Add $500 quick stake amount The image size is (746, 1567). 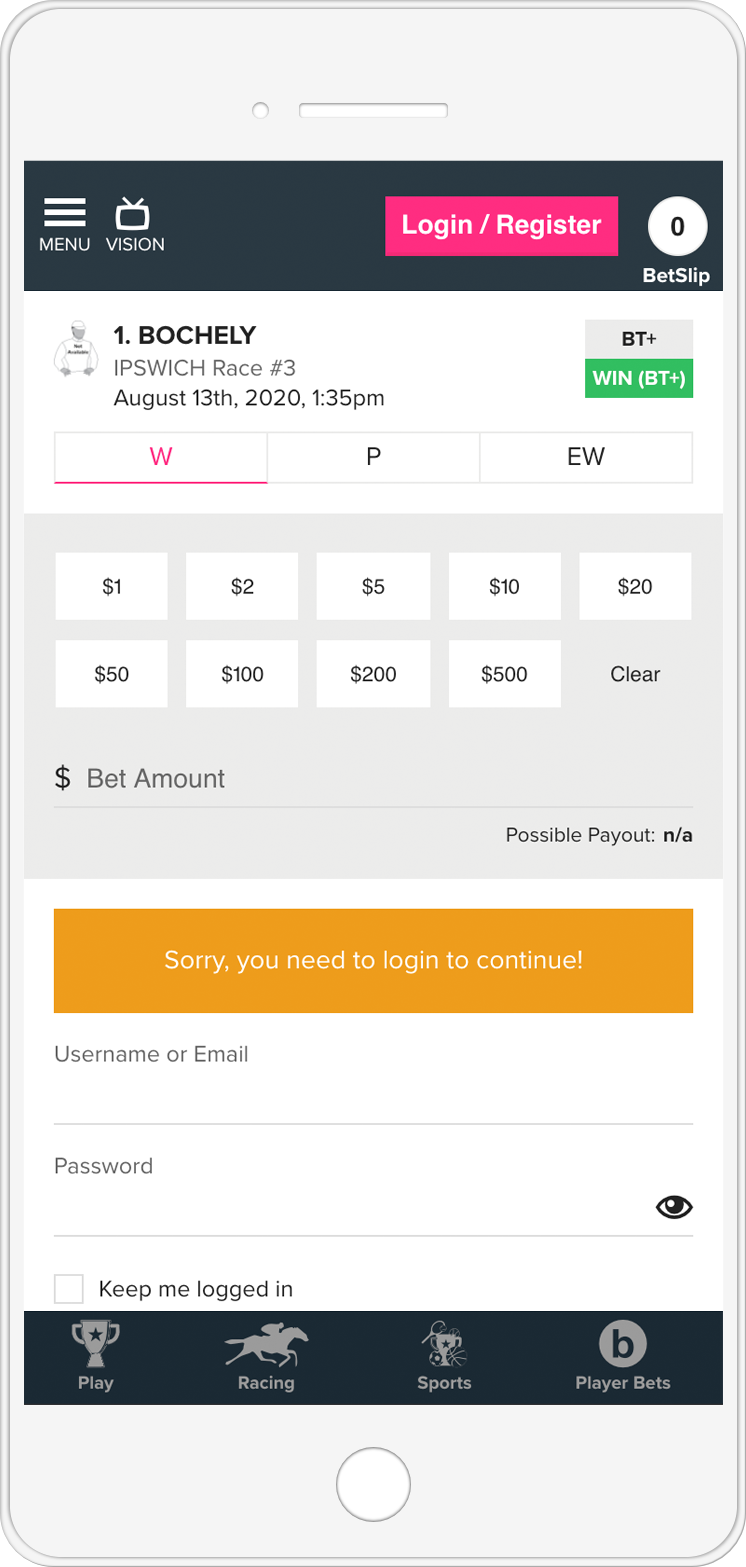tap(504, 674)
